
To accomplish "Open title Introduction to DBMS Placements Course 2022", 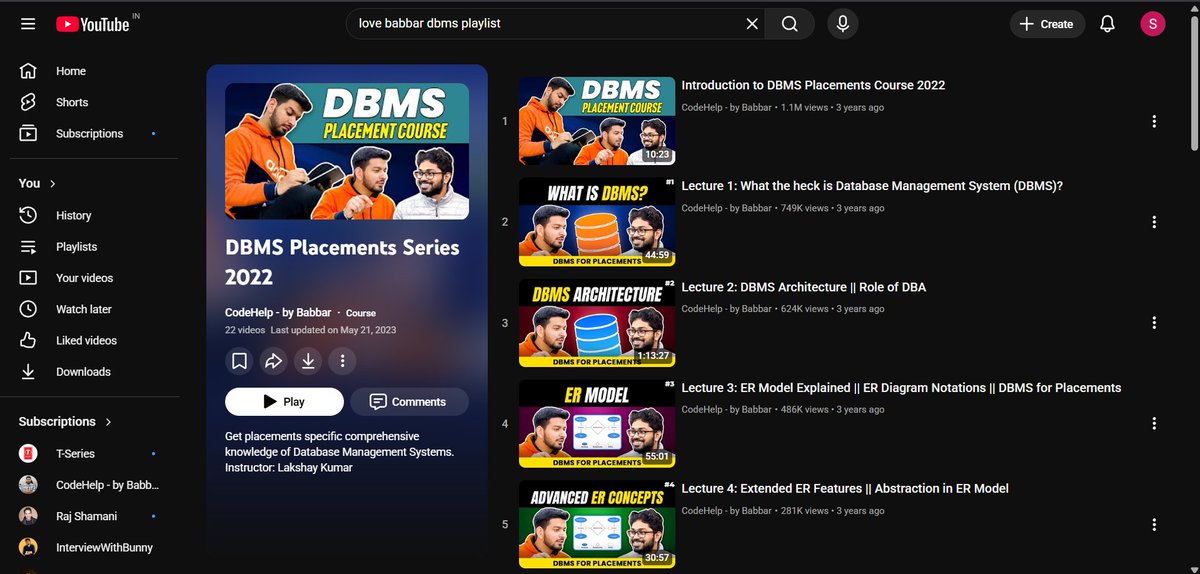I will tap(813, 86).
